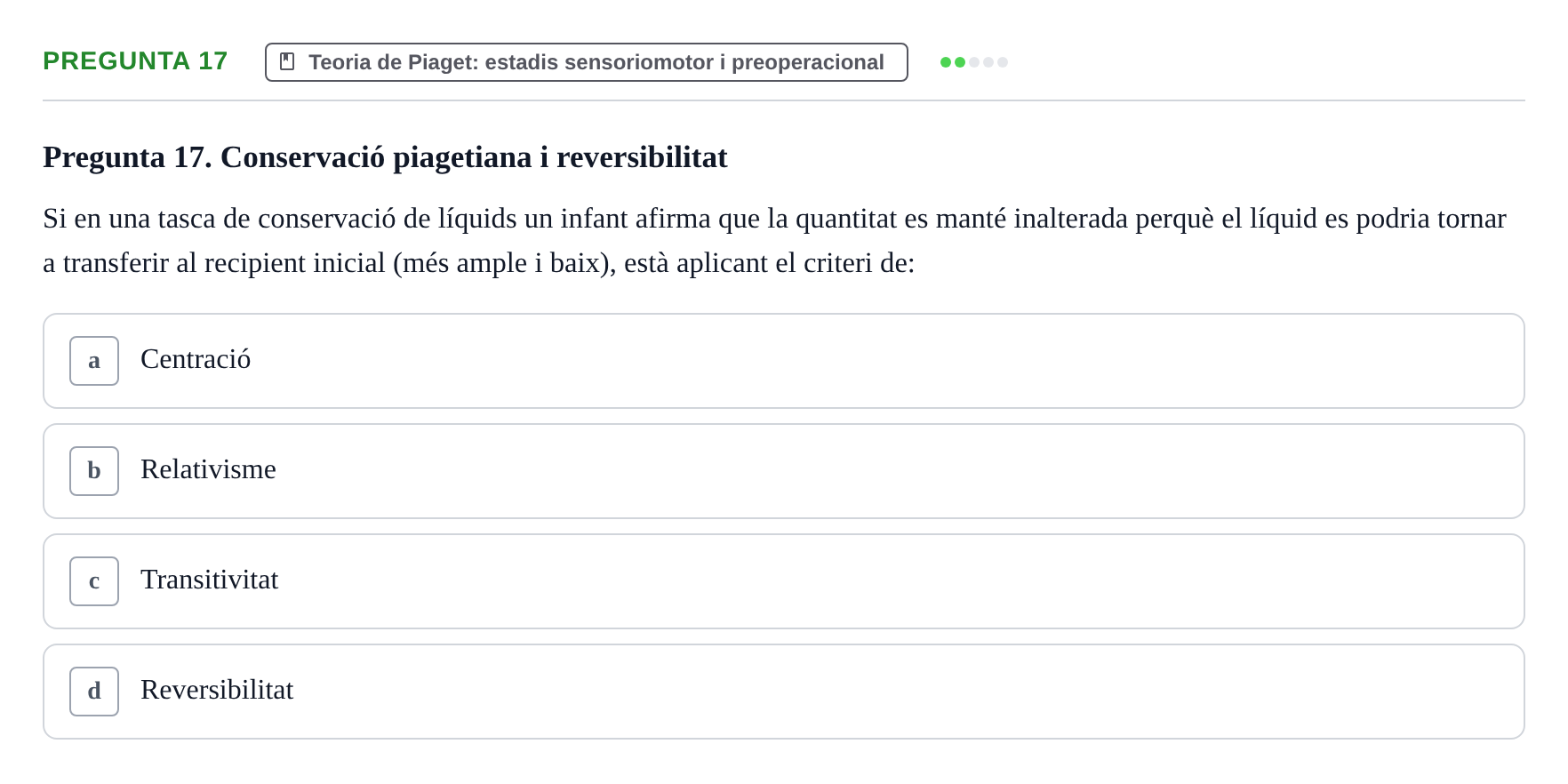Click the question title Conservació piagetiana i reversibilitat
The height and width of the screenshot is (784, 1568).
point(385,157)
